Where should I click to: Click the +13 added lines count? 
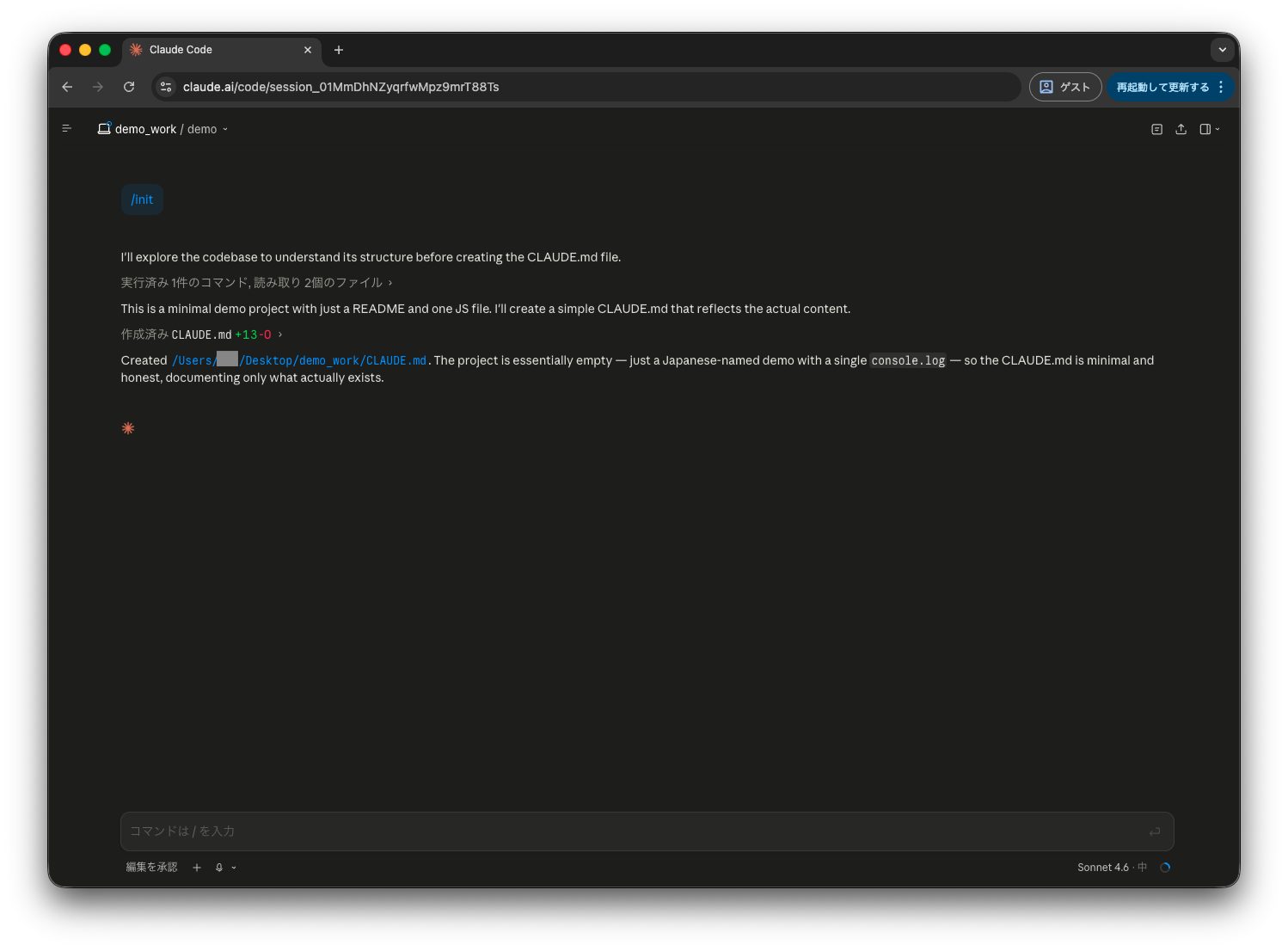coord(246,334)
